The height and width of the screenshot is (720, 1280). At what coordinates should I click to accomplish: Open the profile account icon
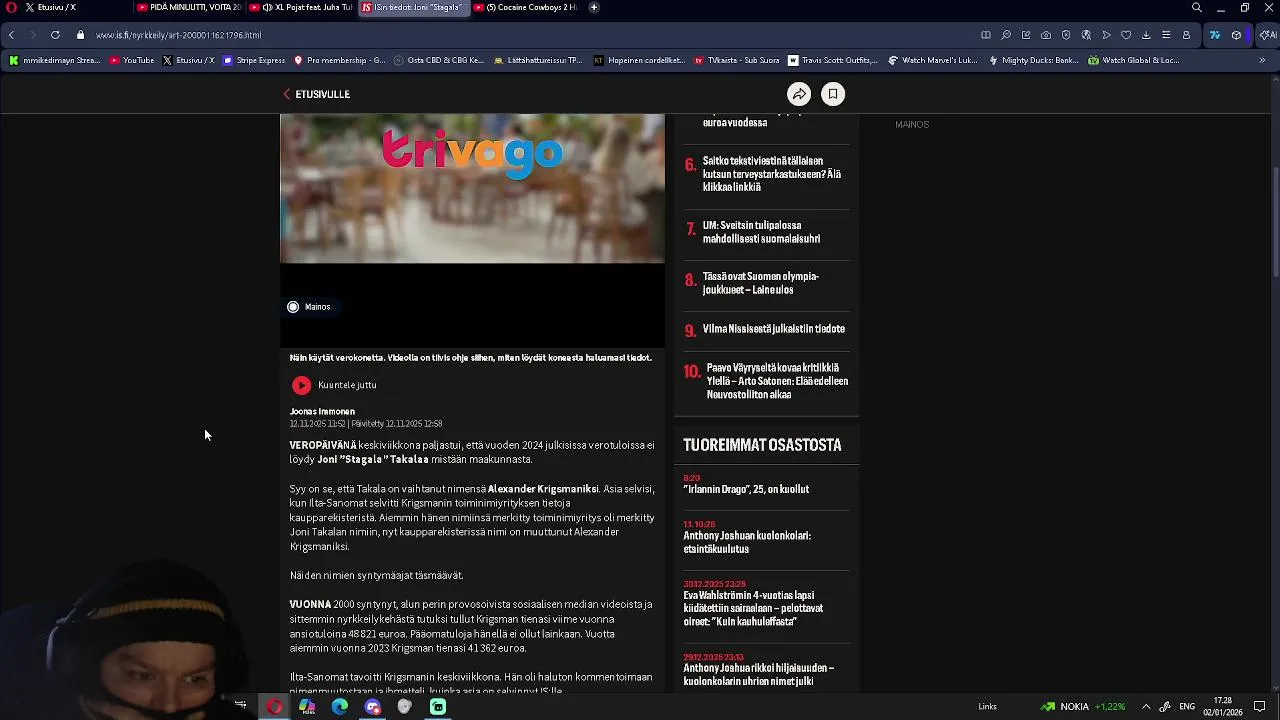pyautogui.click(x=1186, y=35)
